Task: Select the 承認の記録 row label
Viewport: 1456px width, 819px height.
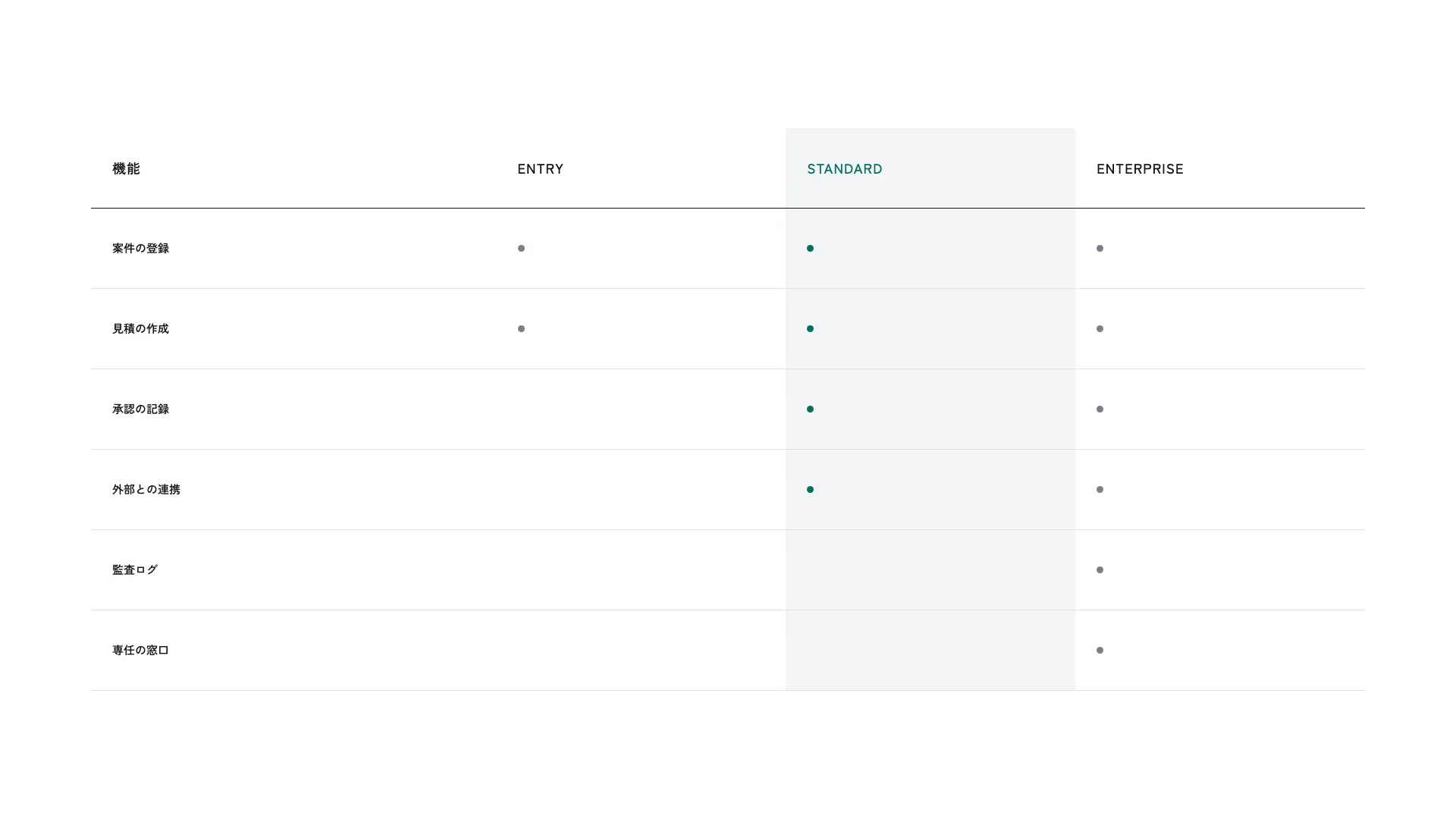Action: (140, 409)
